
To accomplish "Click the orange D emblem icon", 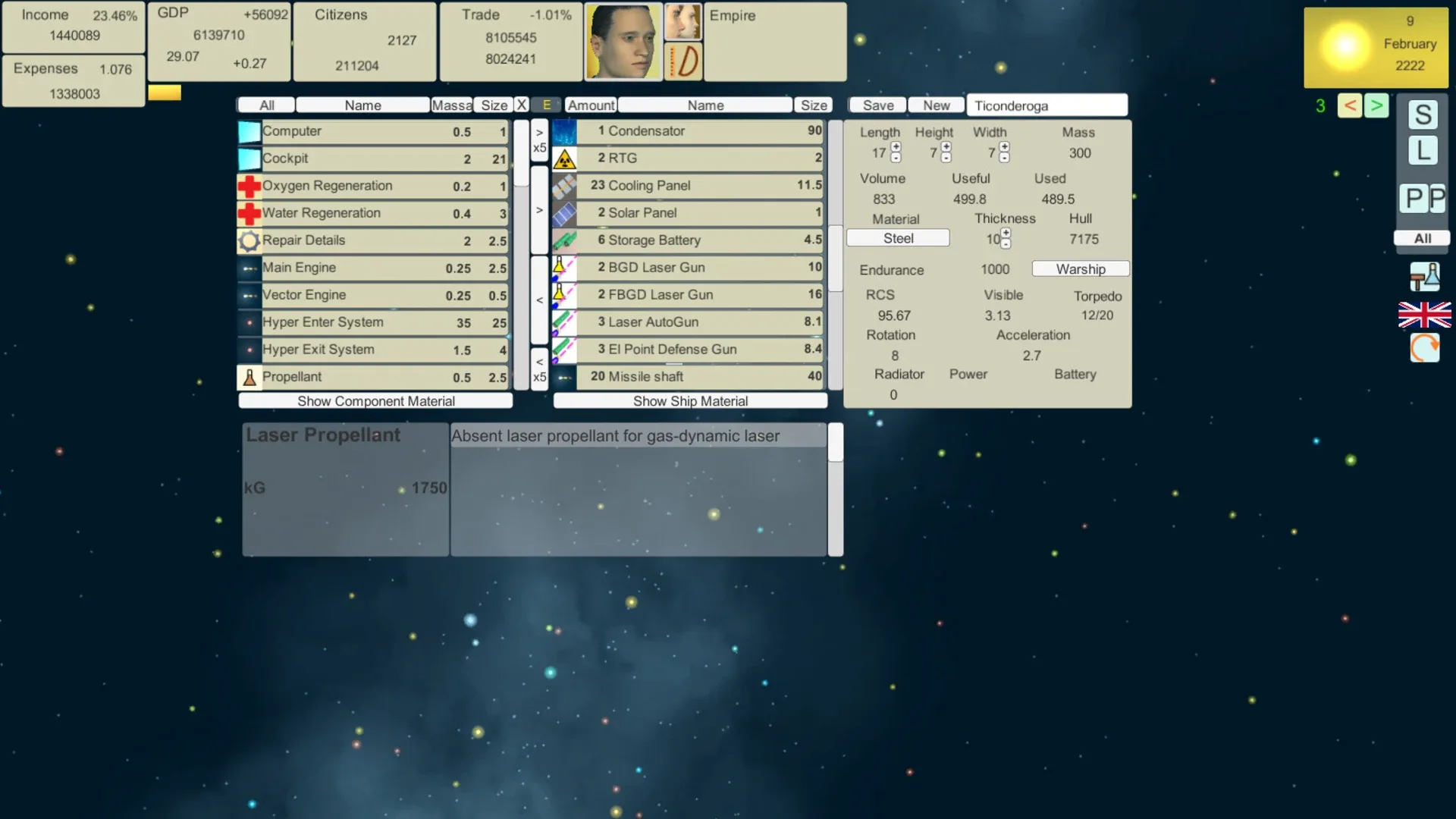I will coord(683,61).
